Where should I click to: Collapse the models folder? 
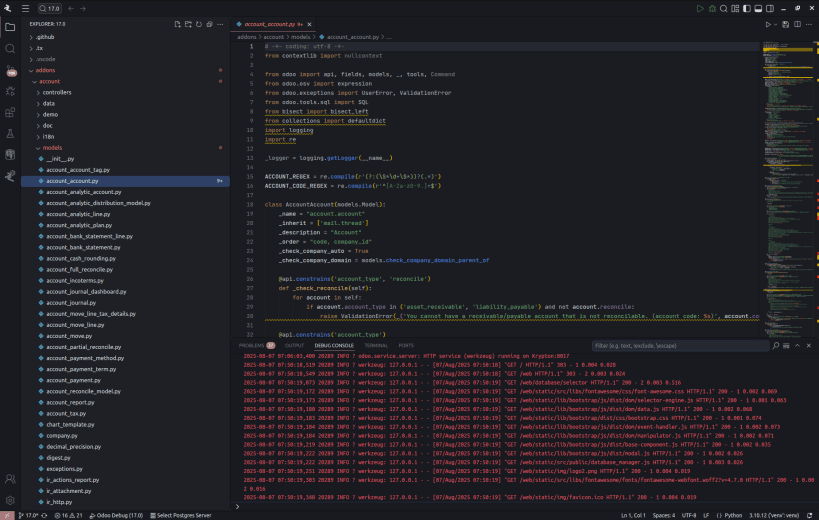click(x=125, y=148)
